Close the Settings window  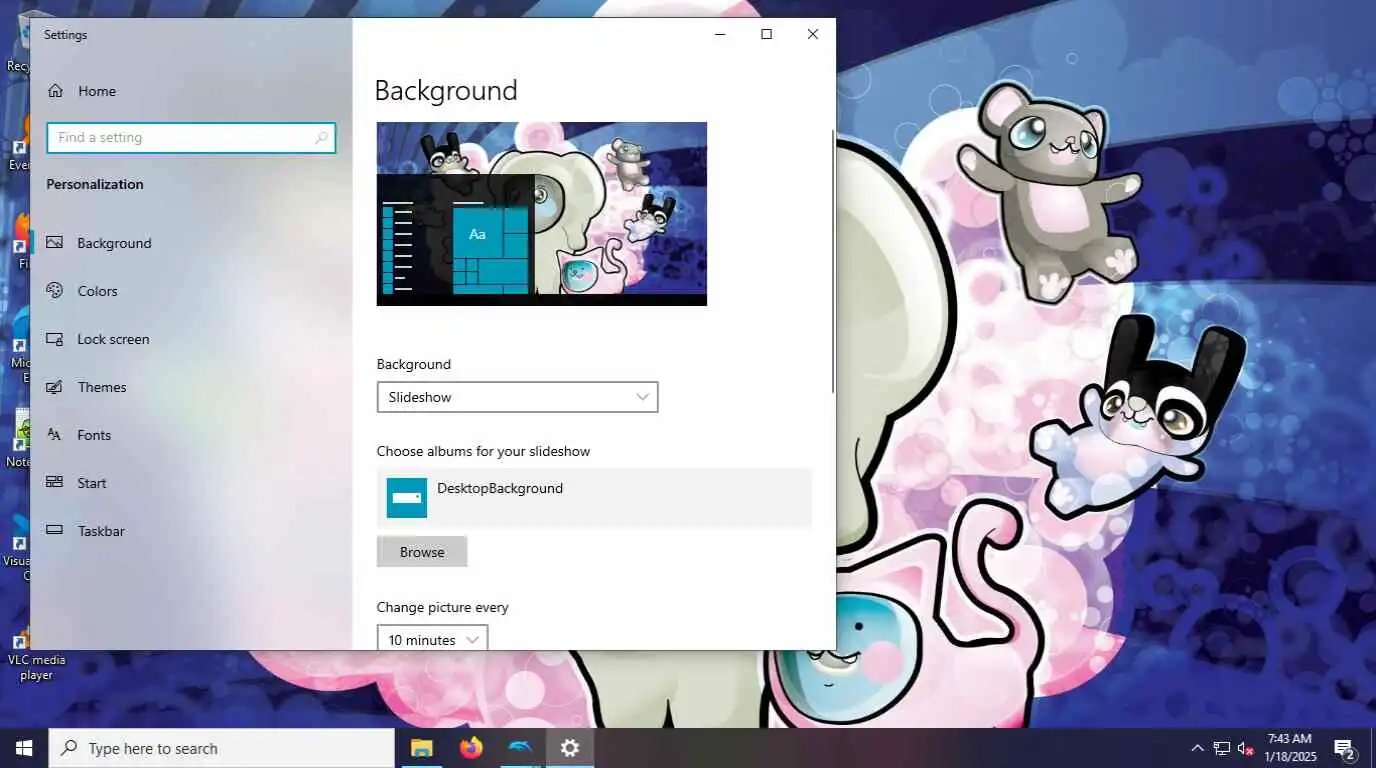[813, 34]
